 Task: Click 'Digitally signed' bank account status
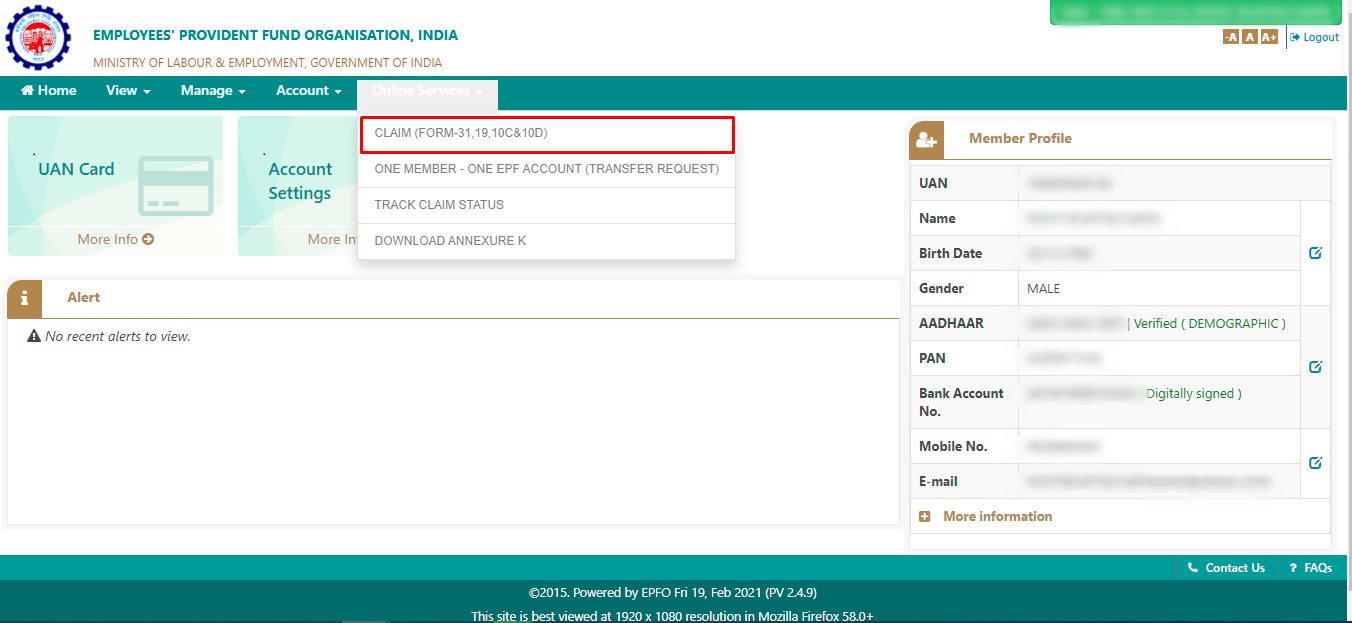pyautogui.click(x=1194, y=393)
